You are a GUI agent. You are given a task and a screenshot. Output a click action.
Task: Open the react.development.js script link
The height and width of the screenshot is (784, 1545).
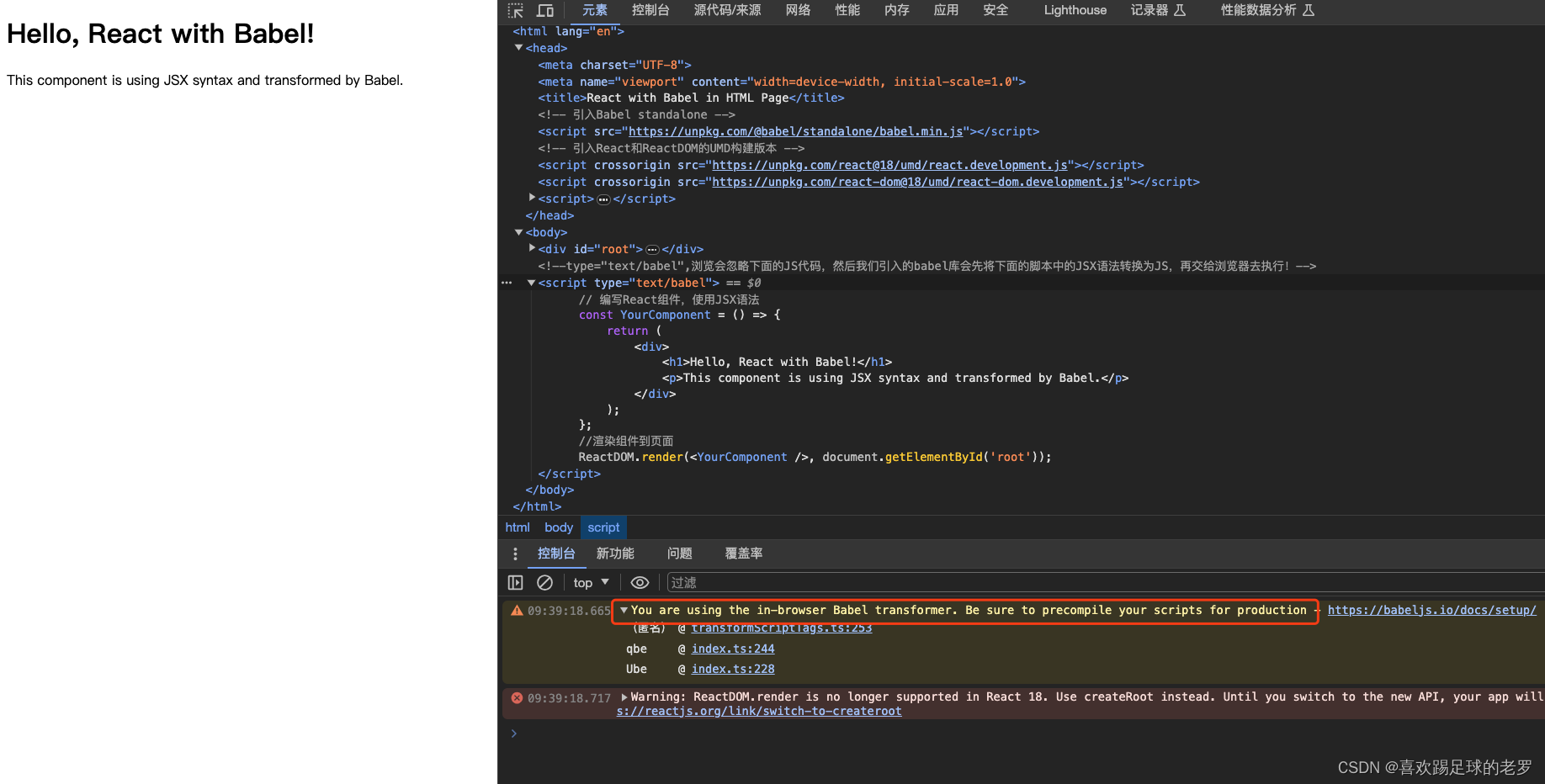pyautogui.click(x=889, y=165)
